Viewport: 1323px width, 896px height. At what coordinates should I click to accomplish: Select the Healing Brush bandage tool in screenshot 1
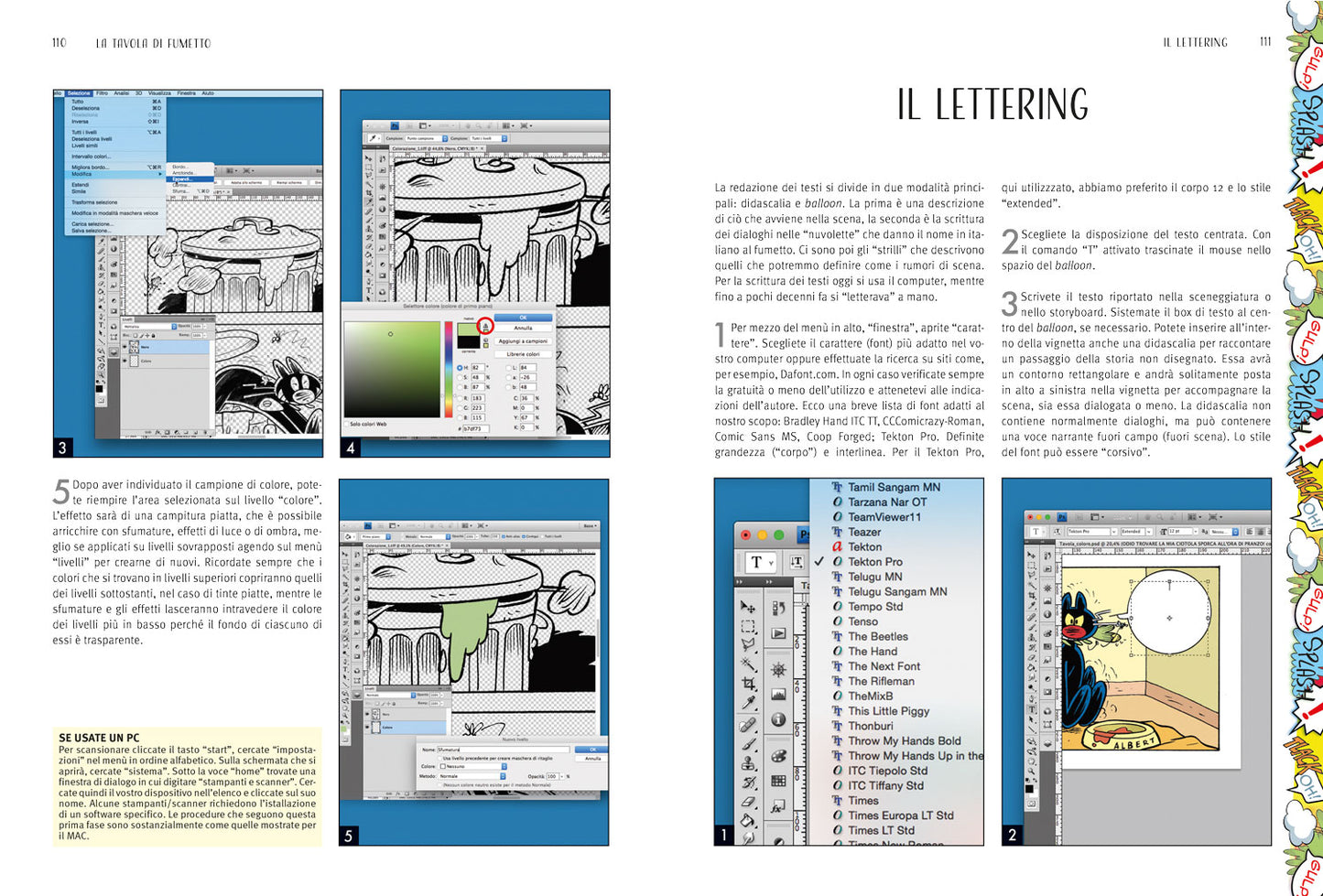tap(748, 726)
